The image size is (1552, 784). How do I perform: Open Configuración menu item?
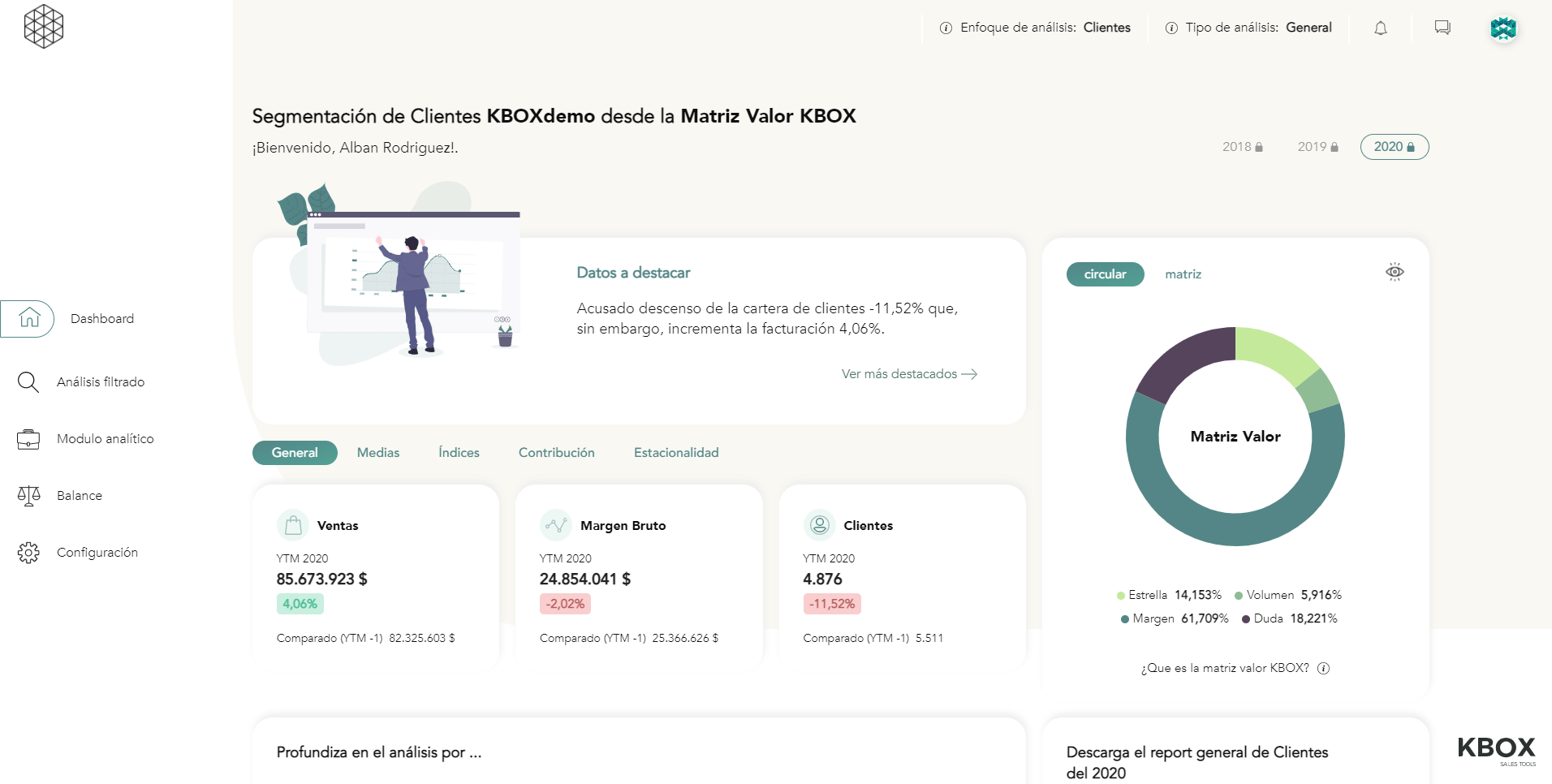[x=97, y=553]
